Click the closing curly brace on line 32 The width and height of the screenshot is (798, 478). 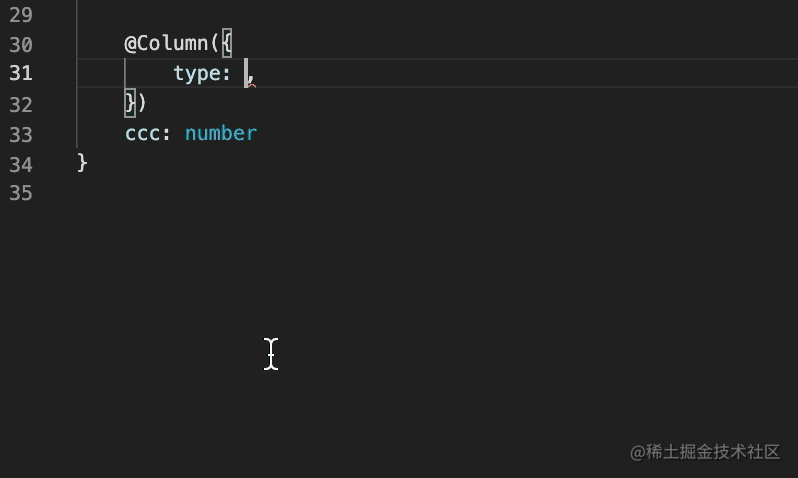pos(130,103)
